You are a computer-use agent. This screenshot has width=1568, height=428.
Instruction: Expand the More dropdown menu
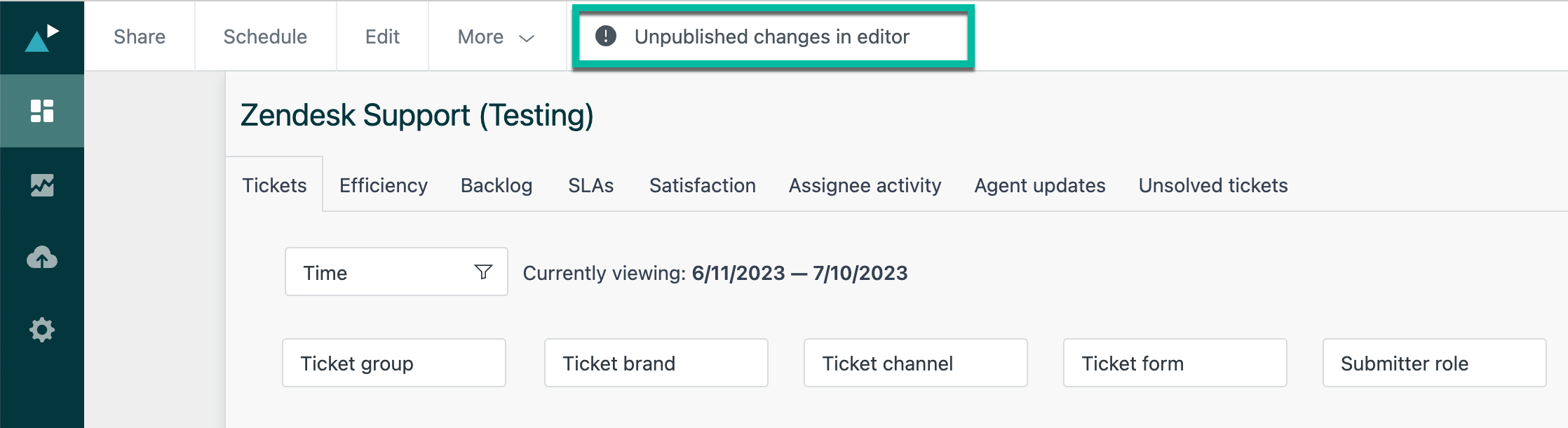(496, 36)
